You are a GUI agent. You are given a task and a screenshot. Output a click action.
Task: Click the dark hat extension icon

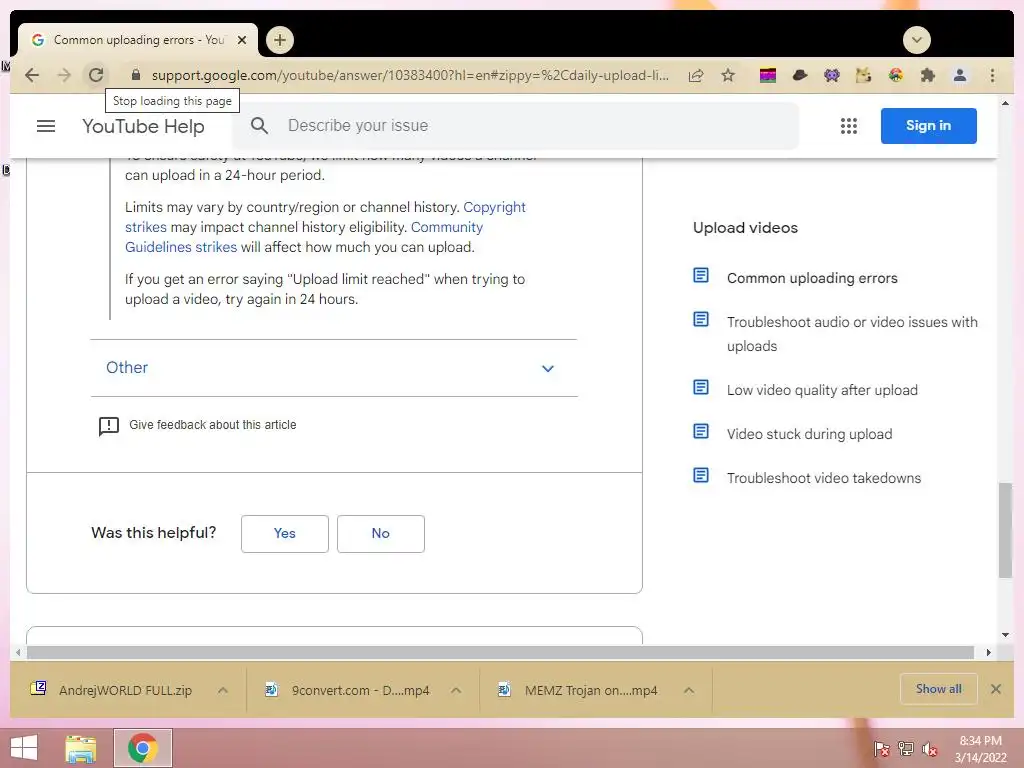800,76
